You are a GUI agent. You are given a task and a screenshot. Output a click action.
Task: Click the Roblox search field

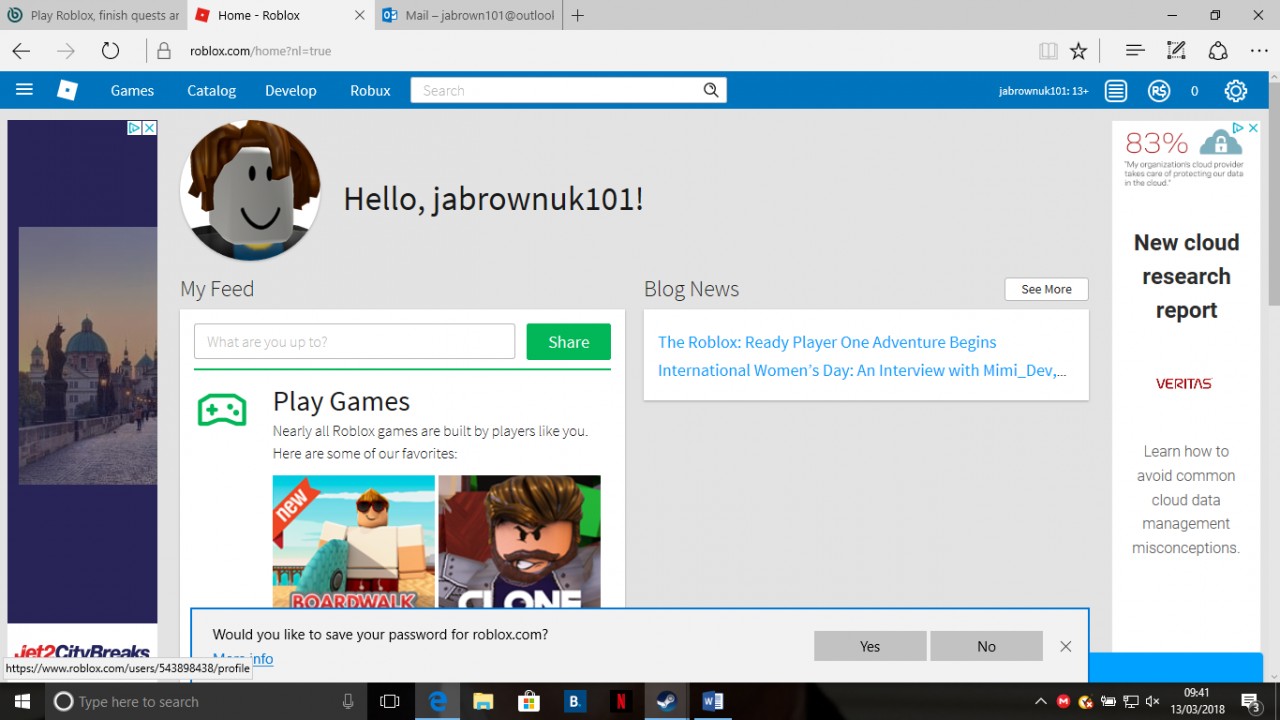(568, 90)
